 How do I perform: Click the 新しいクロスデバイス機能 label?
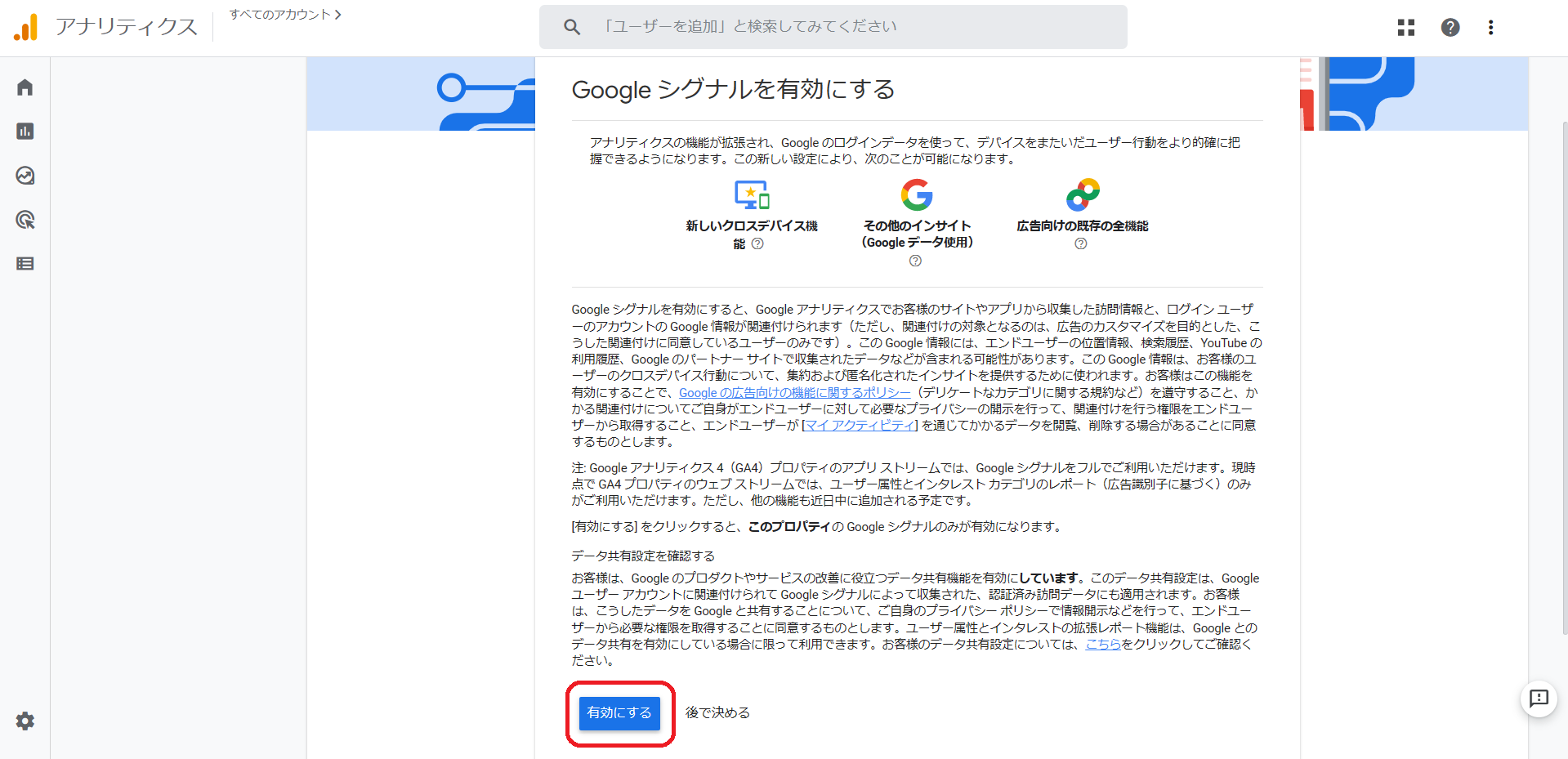(x=751, y=234)
